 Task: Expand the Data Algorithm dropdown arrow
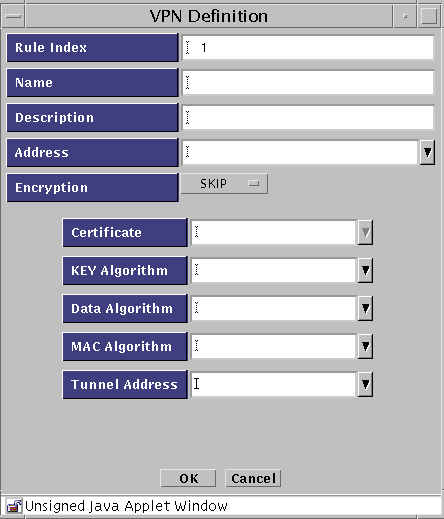tap(365, 308)
